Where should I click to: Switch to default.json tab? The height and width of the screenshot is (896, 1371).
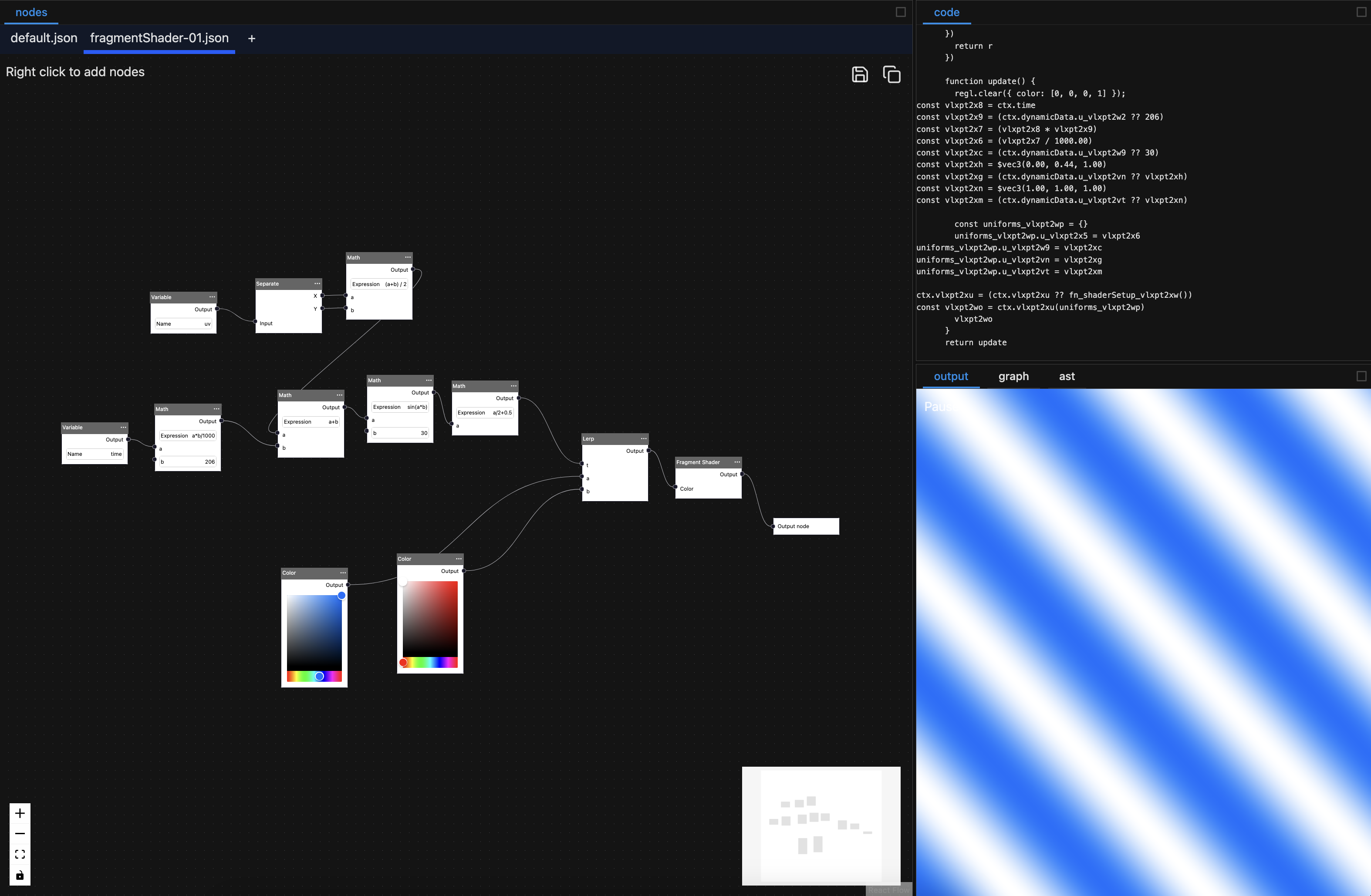44,38
